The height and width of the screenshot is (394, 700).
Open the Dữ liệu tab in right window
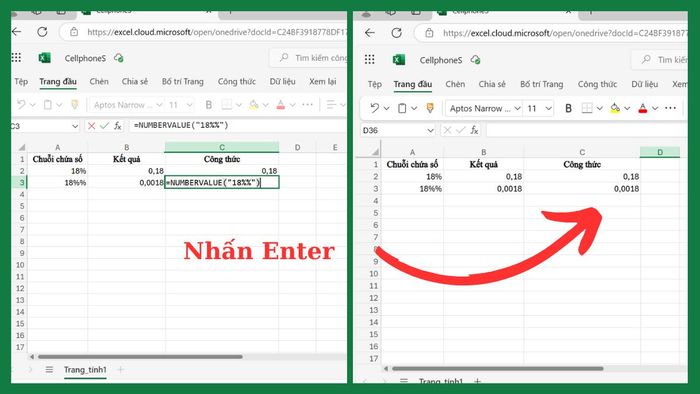(x=645, y=84)
